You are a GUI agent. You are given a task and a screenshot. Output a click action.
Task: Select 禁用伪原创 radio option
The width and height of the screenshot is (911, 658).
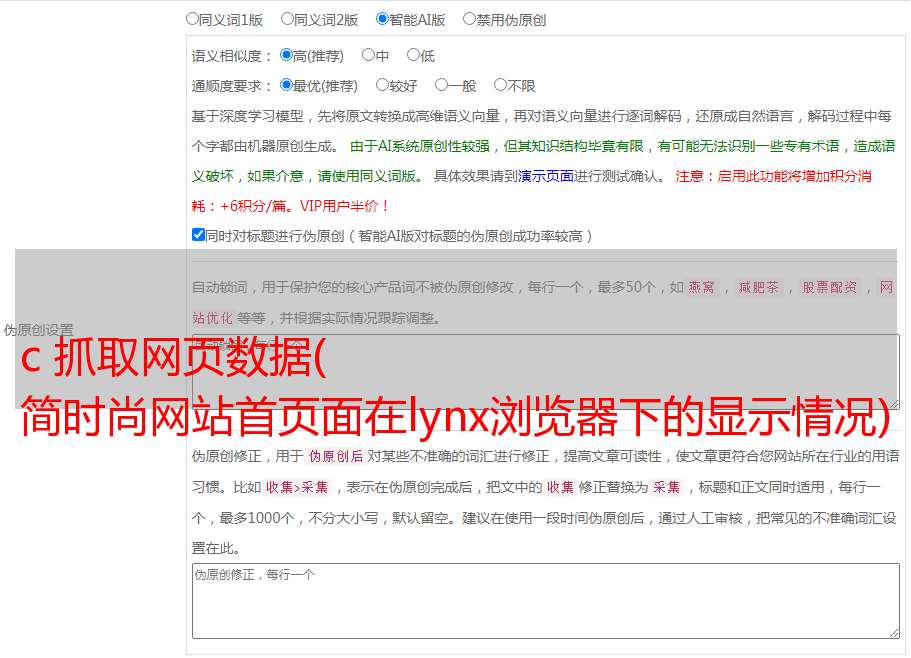point(469,19)
